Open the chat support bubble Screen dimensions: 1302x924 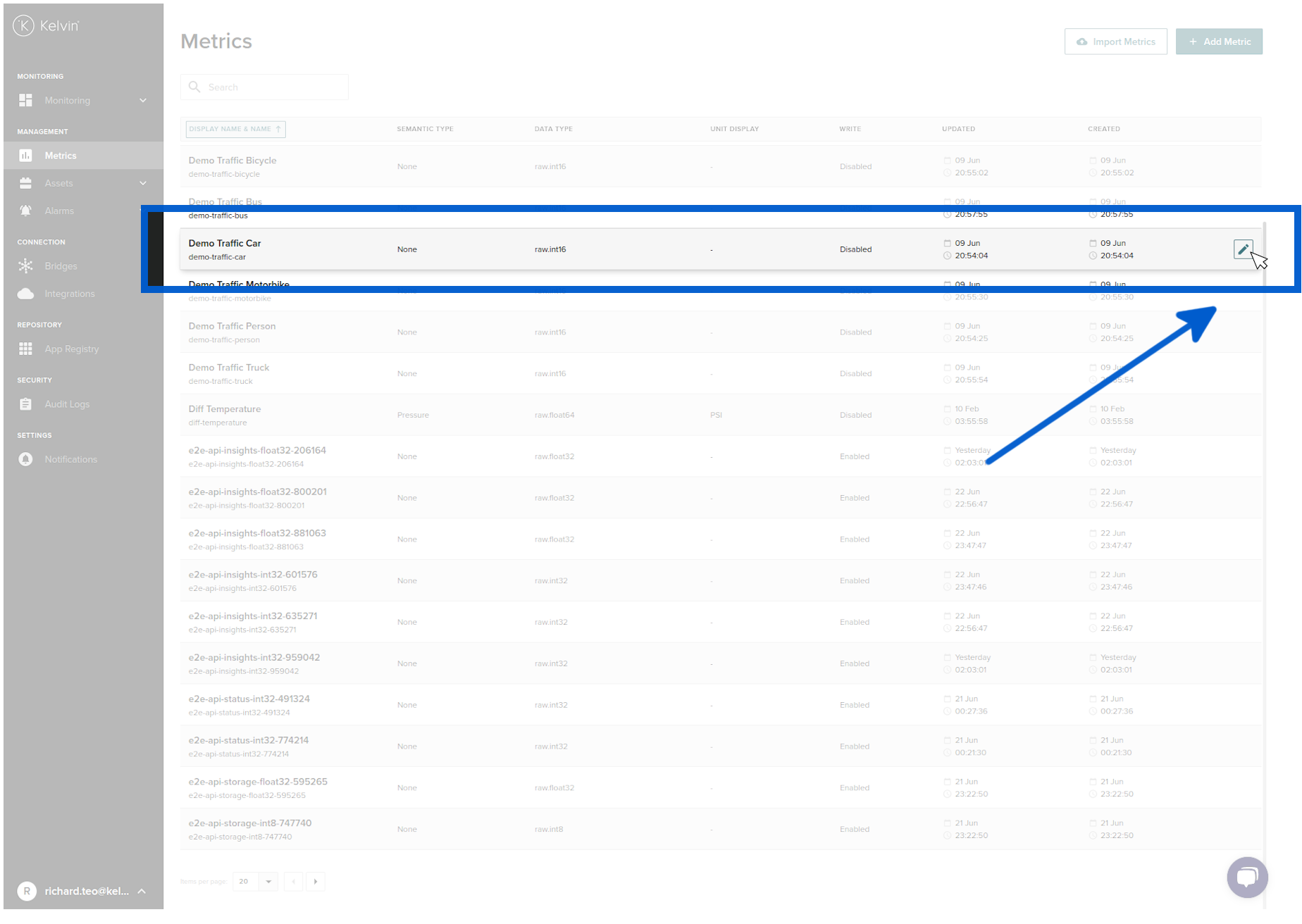coord(1247,877)
